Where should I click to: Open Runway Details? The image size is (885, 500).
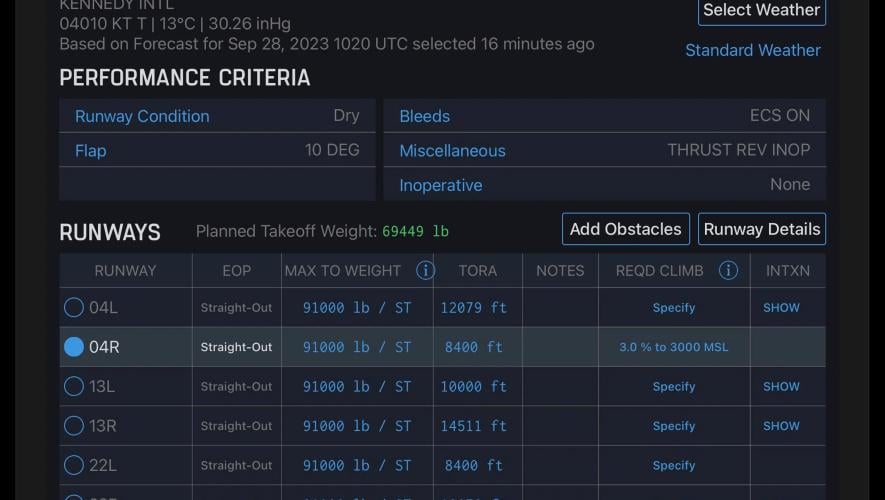761,229
